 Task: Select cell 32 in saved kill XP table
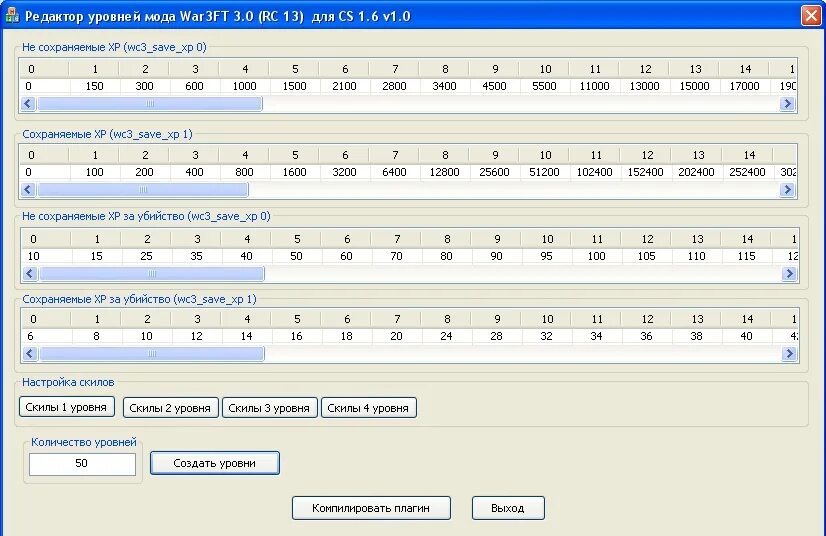coord(546,336)
